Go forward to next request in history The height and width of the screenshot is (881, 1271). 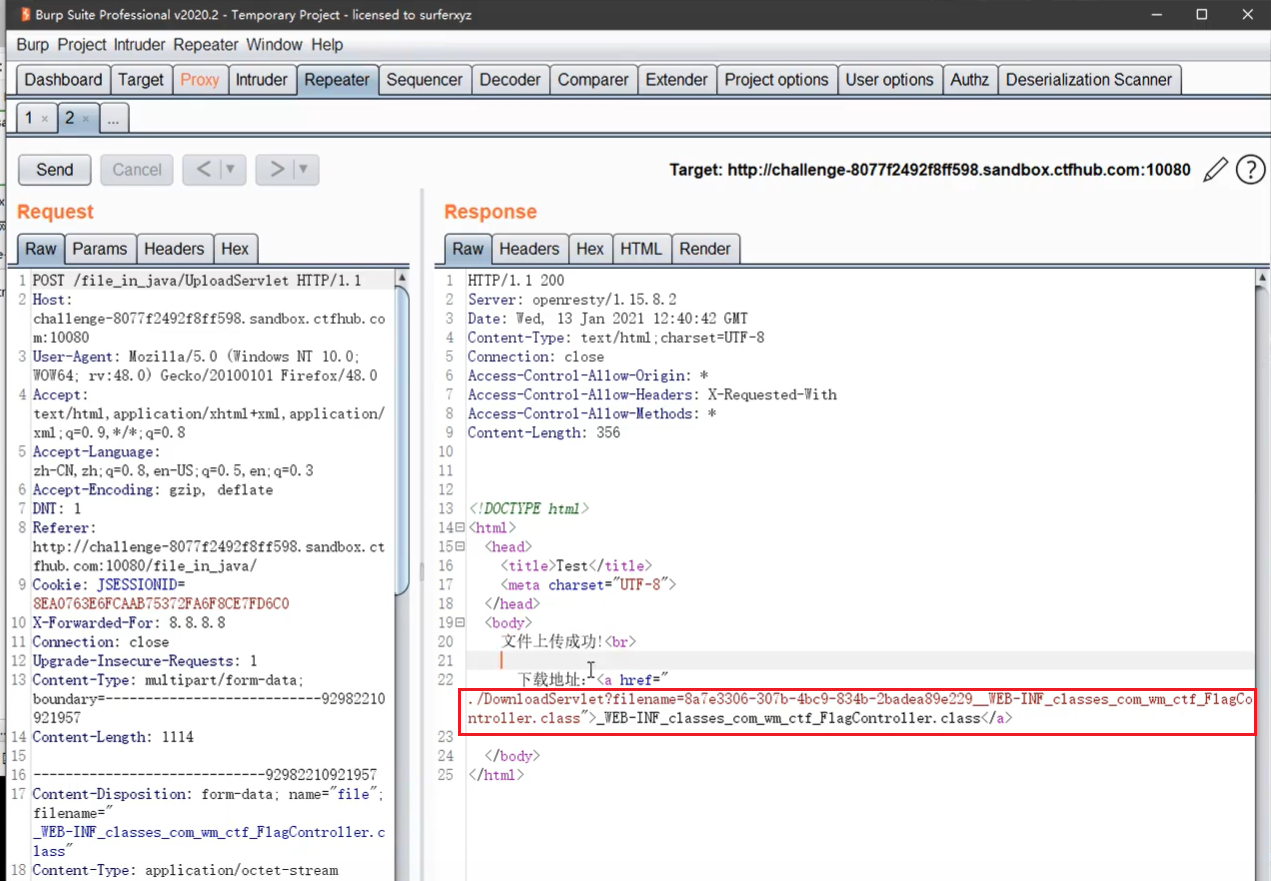tap(276, 169)
